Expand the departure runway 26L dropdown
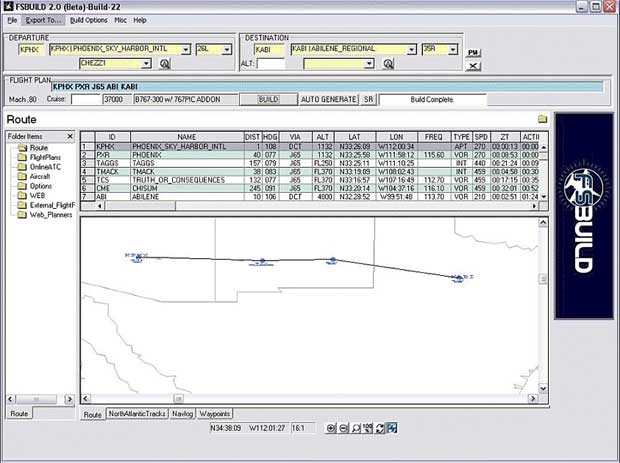The width and height of the screenshot is (620, 463). 227,49
